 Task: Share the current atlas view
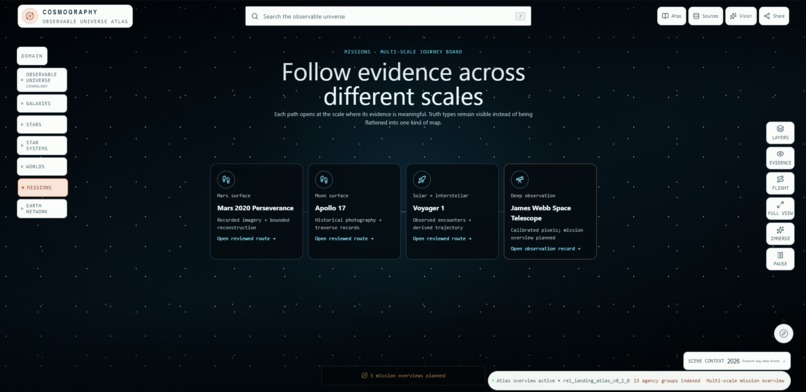coord(774,16)
